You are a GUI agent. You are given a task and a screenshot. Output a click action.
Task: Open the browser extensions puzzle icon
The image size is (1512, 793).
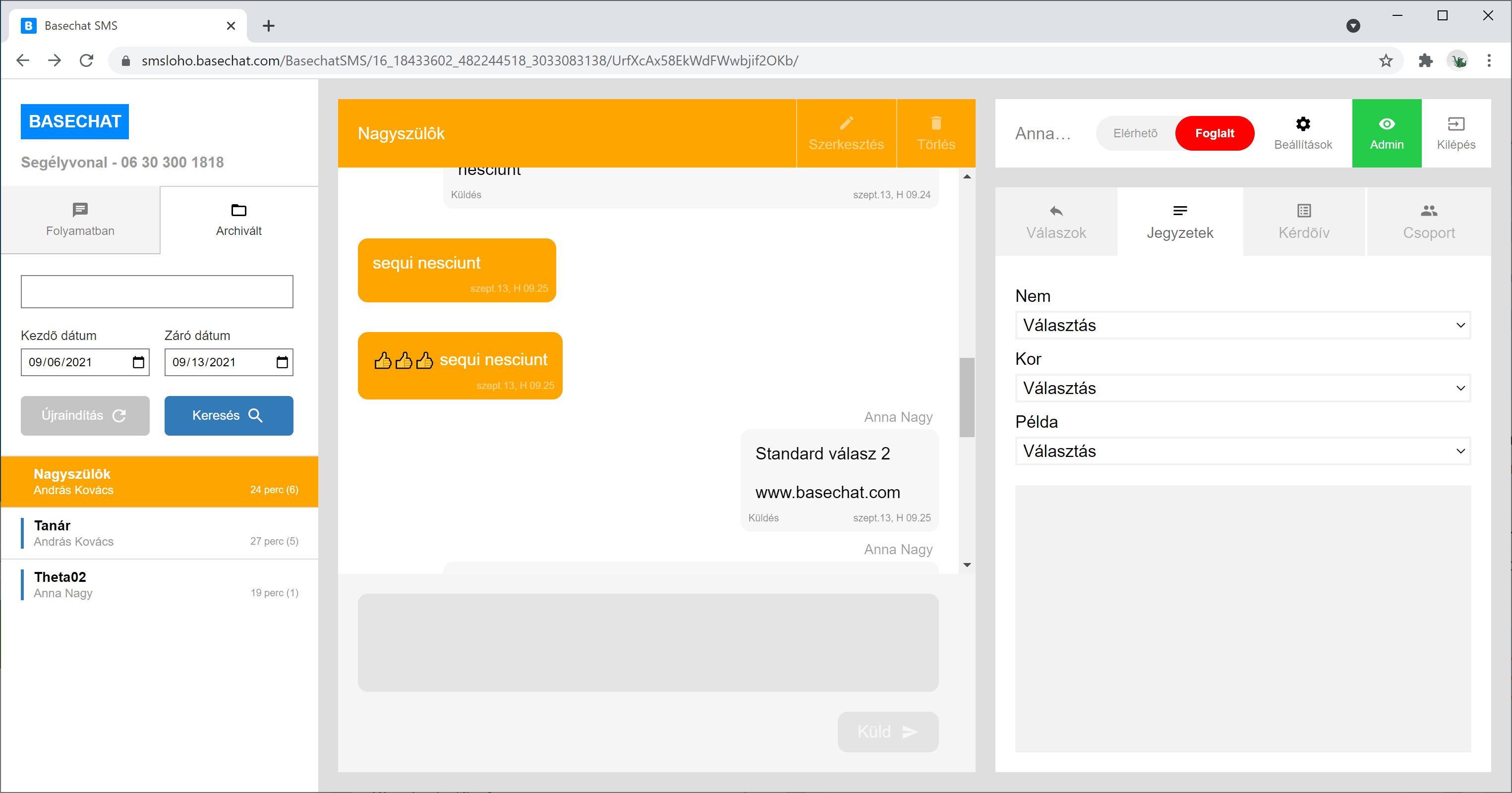click(x=1425, y=60)
